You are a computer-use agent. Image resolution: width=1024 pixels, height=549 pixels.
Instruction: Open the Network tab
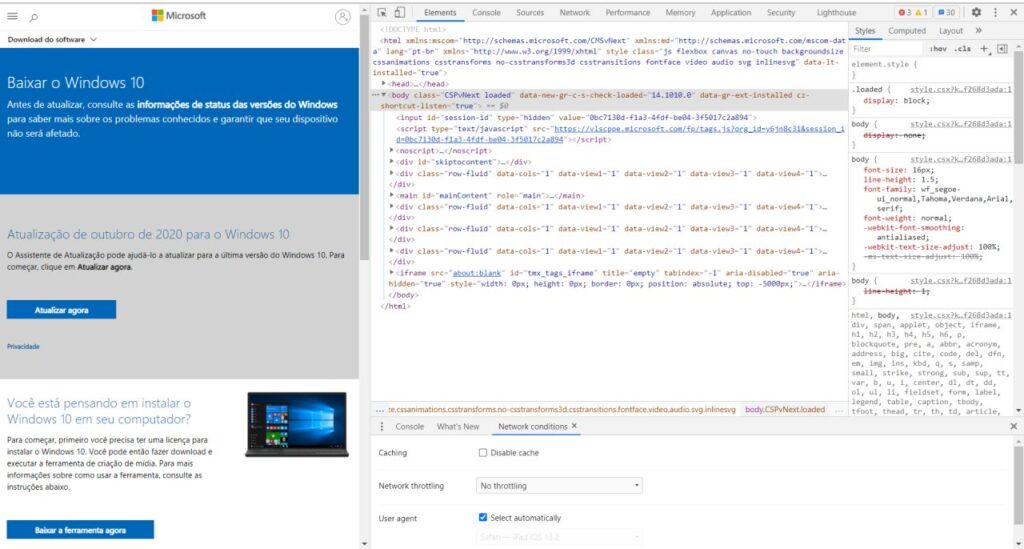575,12
